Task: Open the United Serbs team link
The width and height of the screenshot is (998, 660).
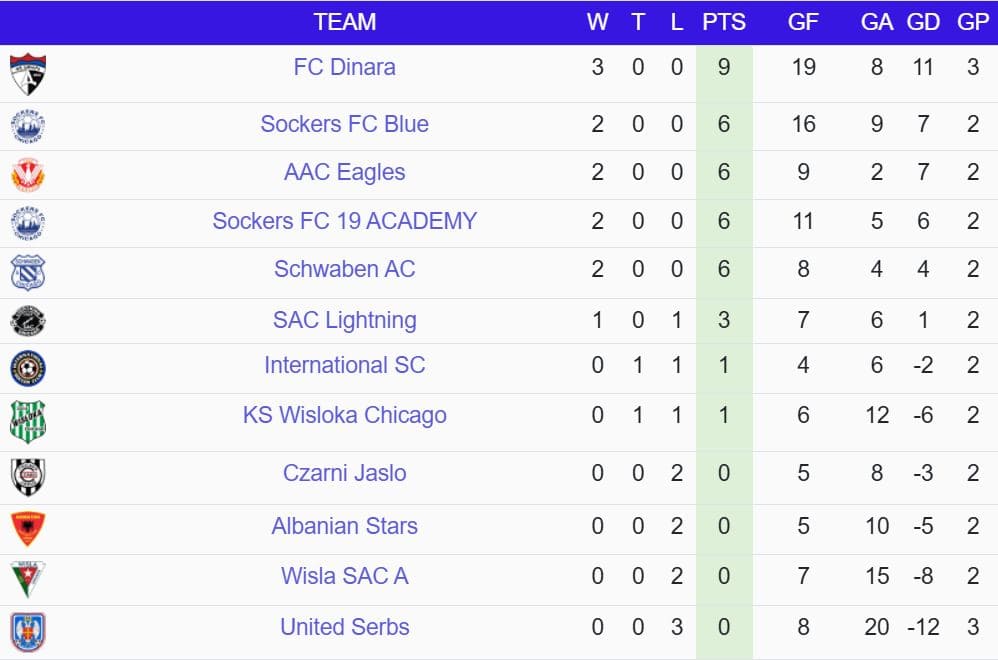Action: pos(344,627)
